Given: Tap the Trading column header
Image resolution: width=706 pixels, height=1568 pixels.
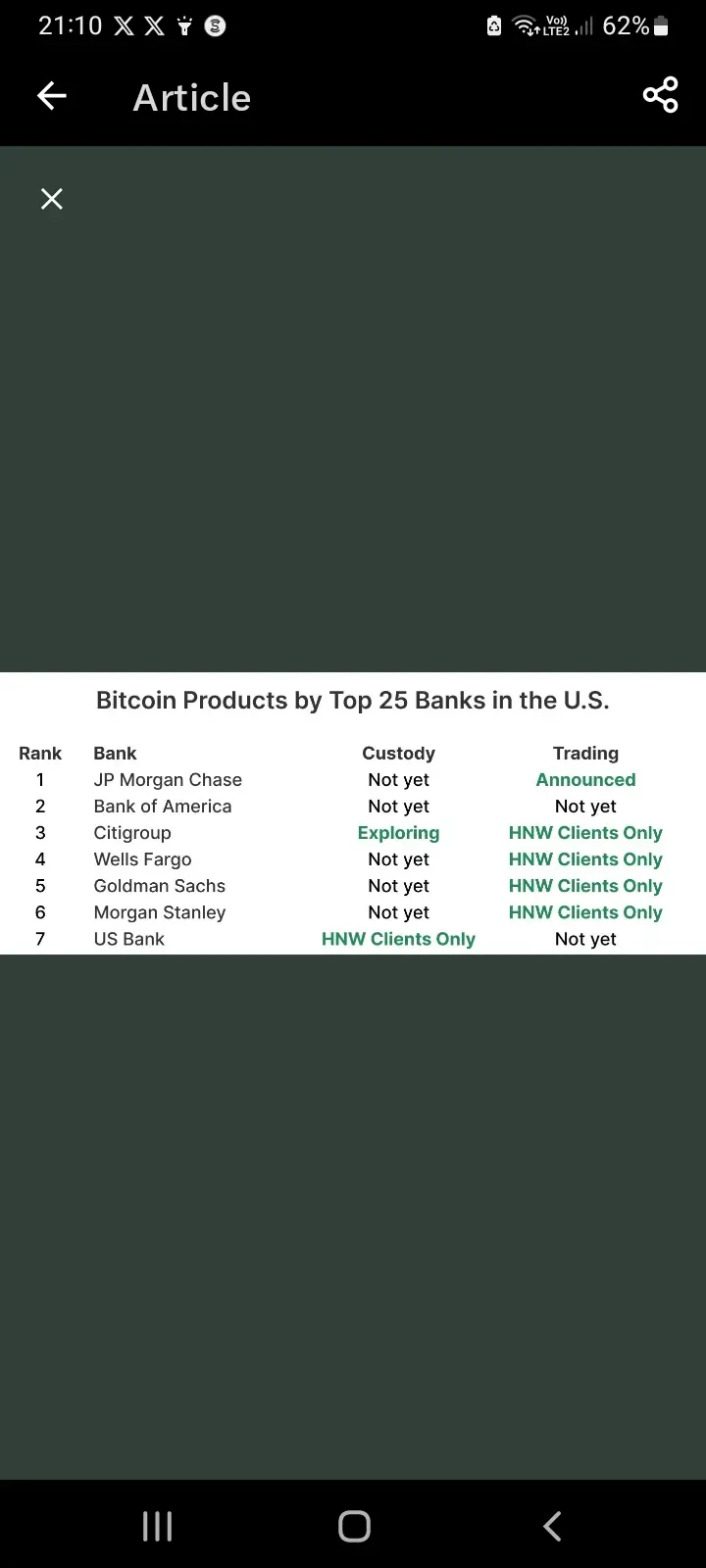Looking at the screenshot, I should coord(585,754).
